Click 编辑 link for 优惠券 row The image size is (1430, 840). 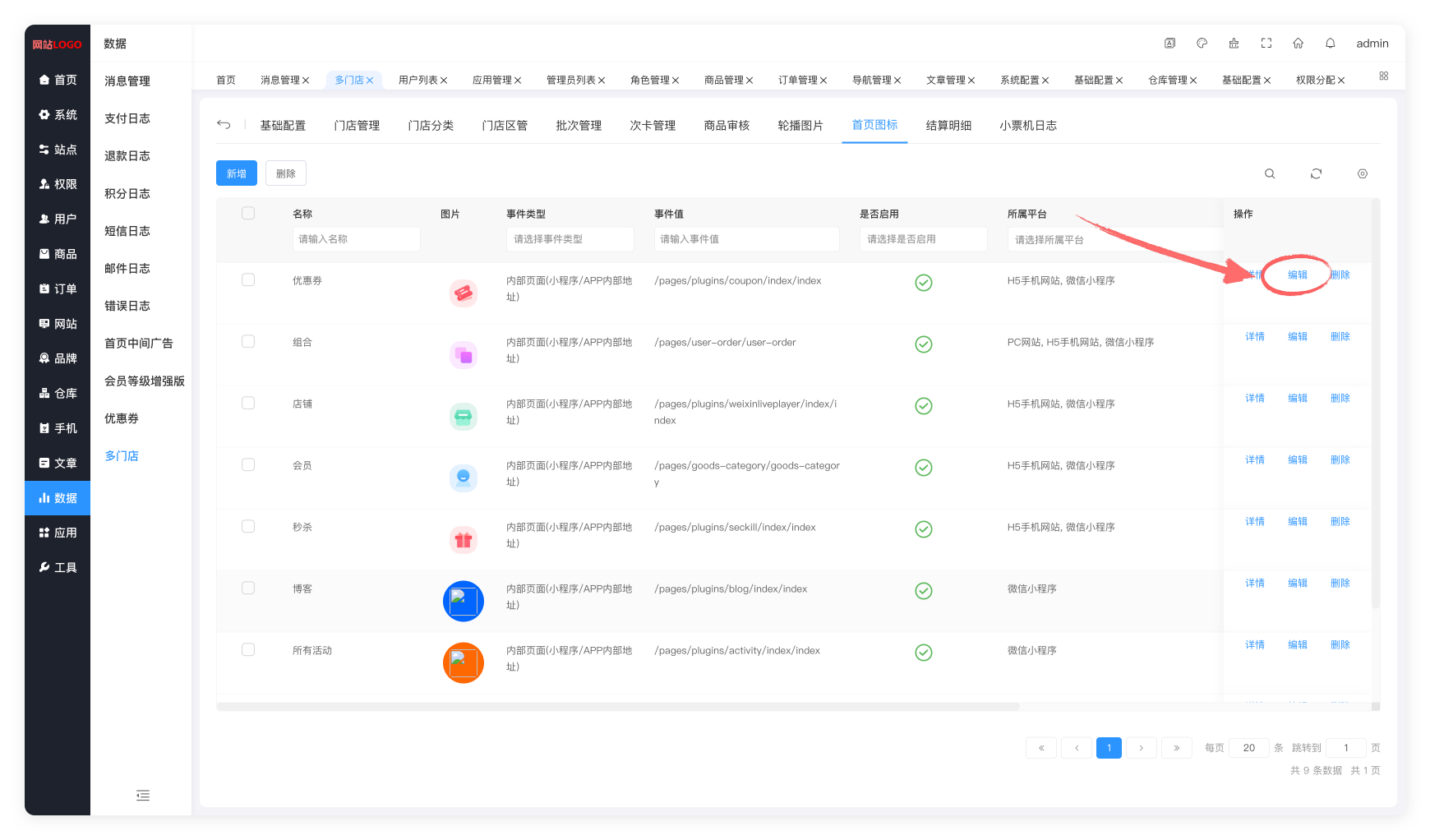pyautogui.click(x=1297, y=275)
